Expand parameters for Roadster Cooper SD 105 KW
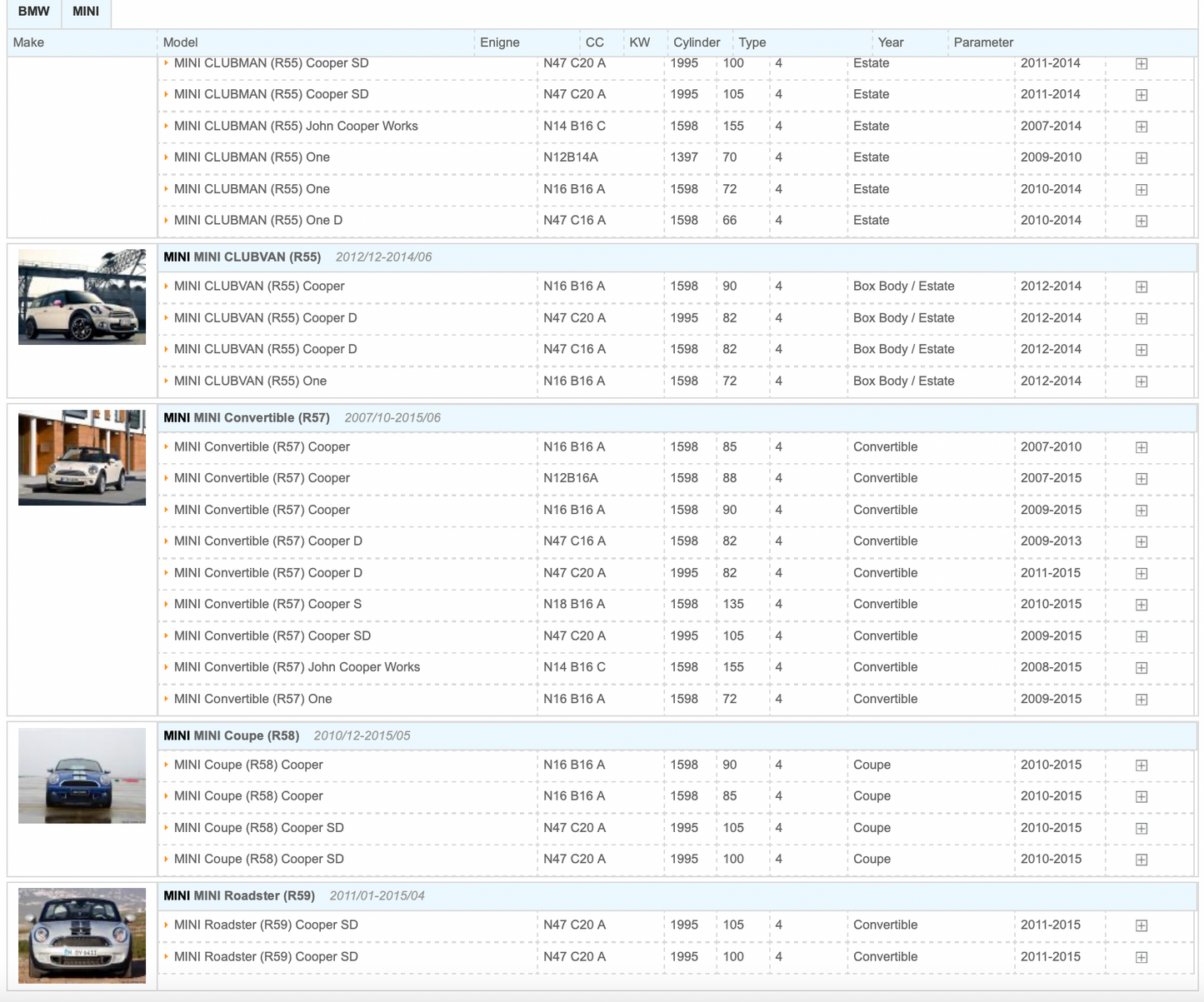The width and height of the screenshot is (1204, 1002). [1142, 925]
